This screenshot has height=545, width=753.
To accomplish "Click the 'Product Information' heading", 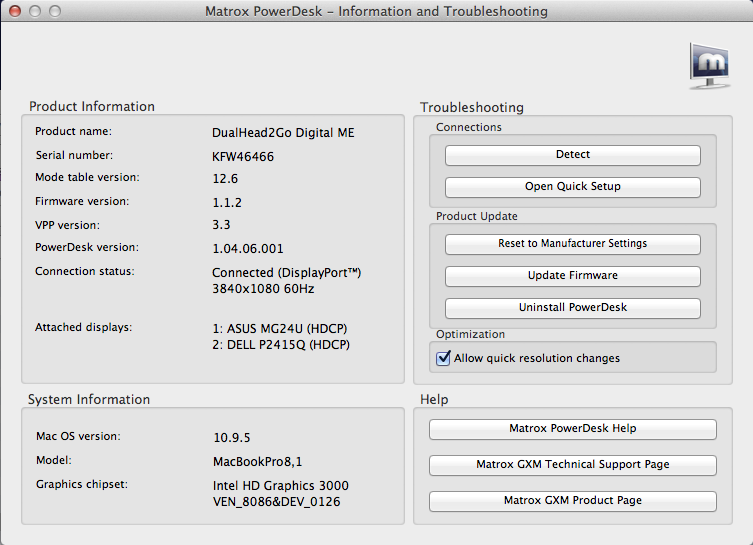I will pos(92,107).
